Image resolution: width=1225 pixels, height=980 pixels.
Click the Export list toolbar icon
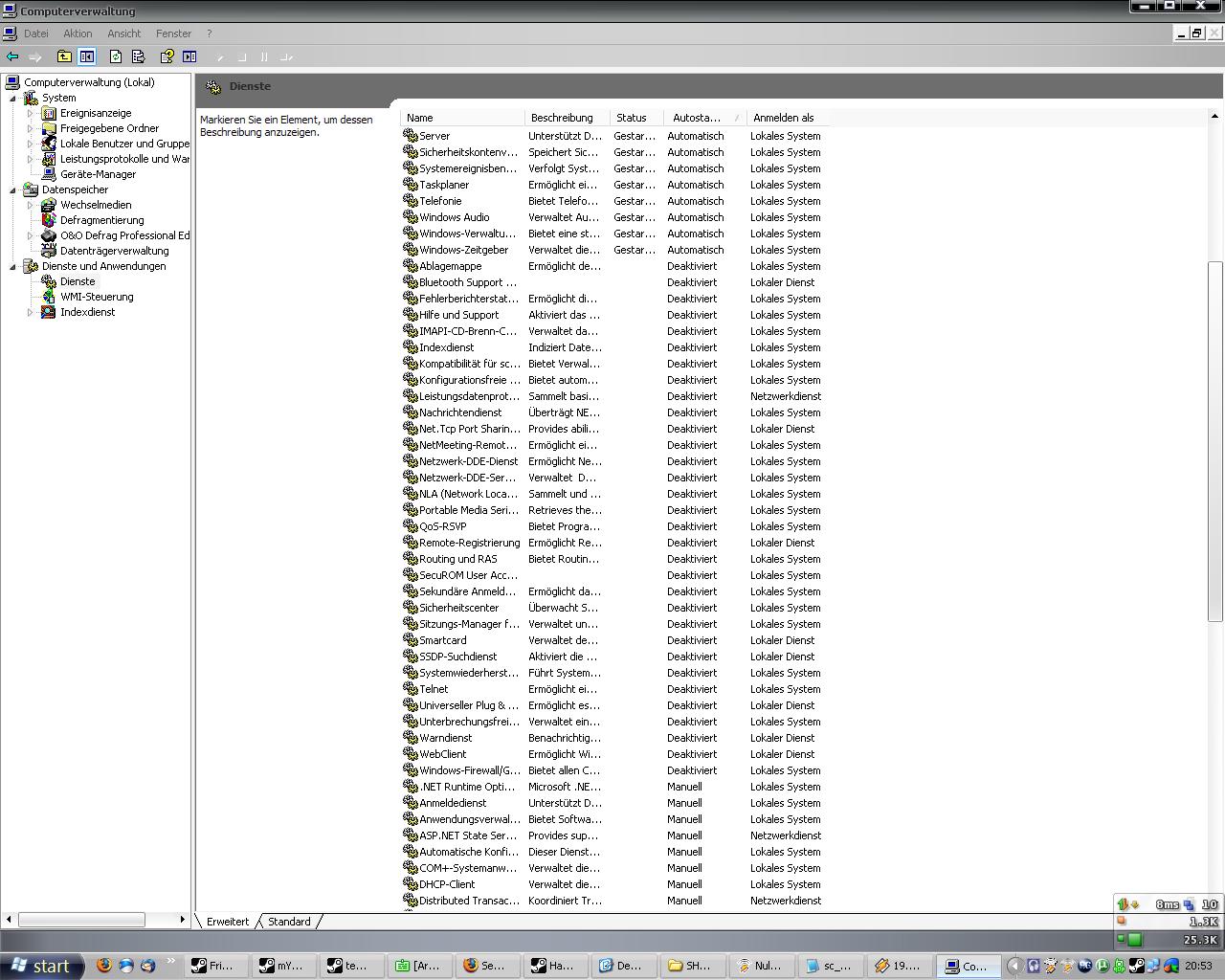pyautogui.click(x=139, y=56)
